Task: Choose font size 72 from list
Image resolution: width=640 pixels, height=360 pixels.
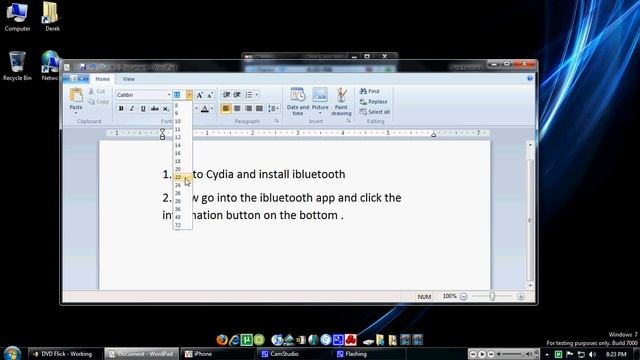Action: [182, 225]
